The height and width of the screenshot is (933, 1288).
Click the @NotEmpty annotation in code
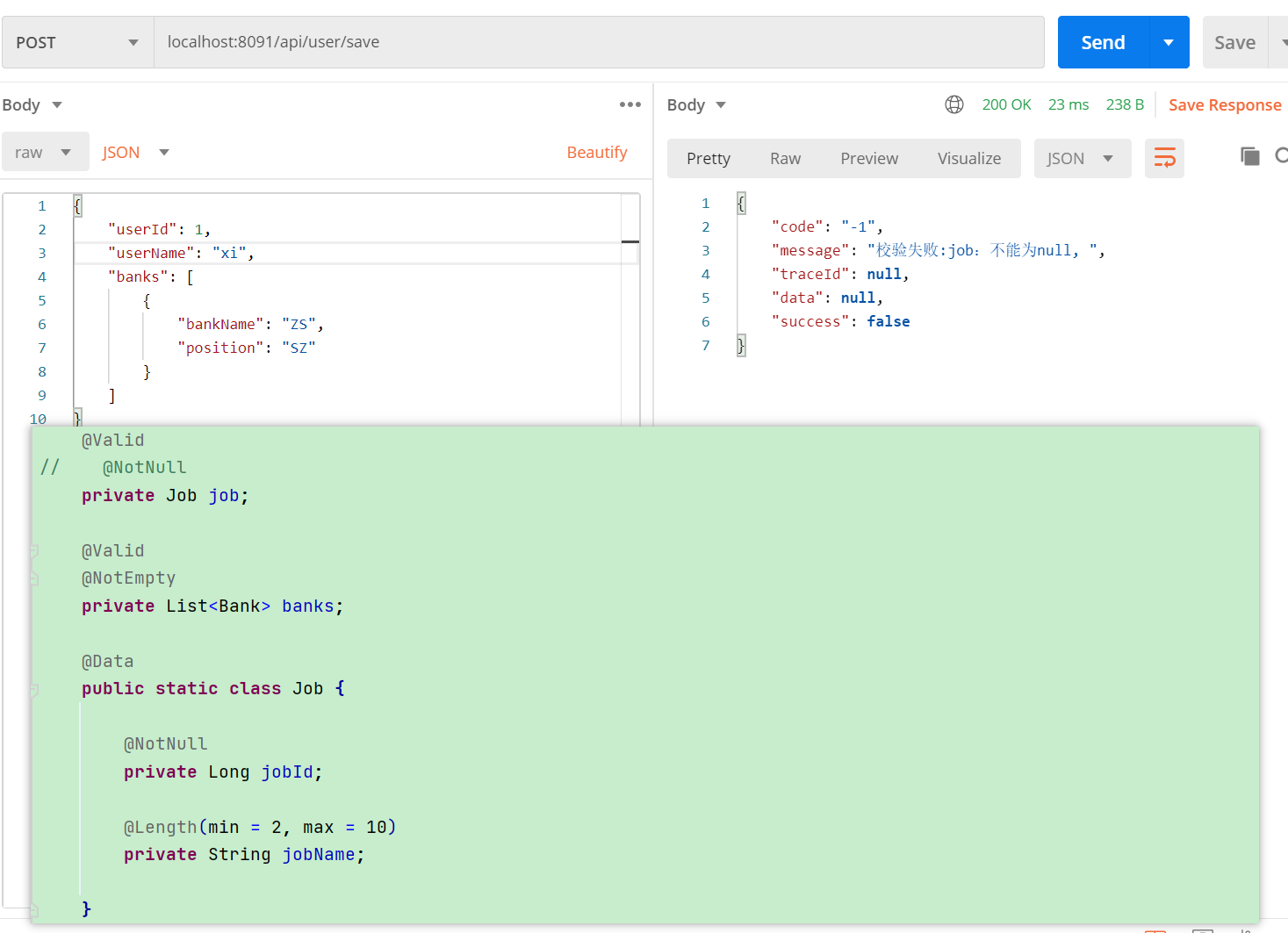pyautogui.click(x=128, y=578)
